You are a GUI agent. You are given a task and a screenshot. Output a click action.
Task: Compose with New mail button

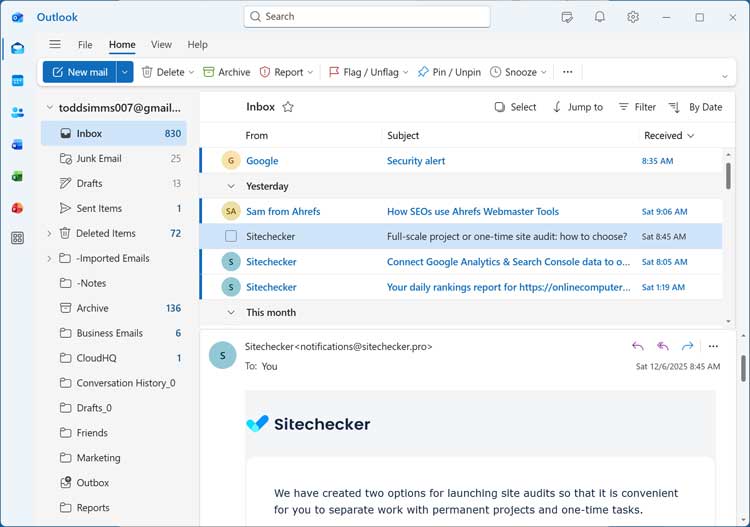[x=79, y=72]
